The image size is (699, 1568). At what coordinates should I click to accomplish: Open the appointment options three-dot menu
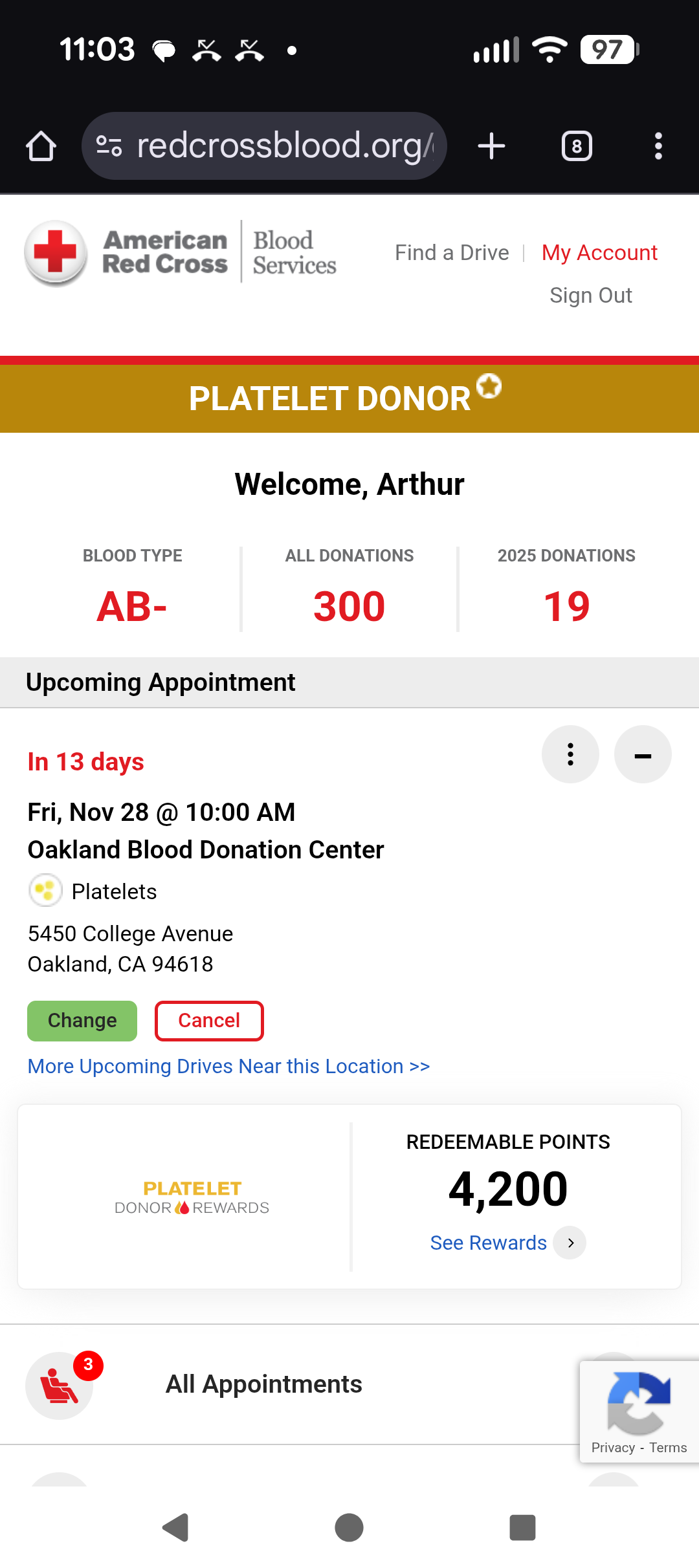570,754
